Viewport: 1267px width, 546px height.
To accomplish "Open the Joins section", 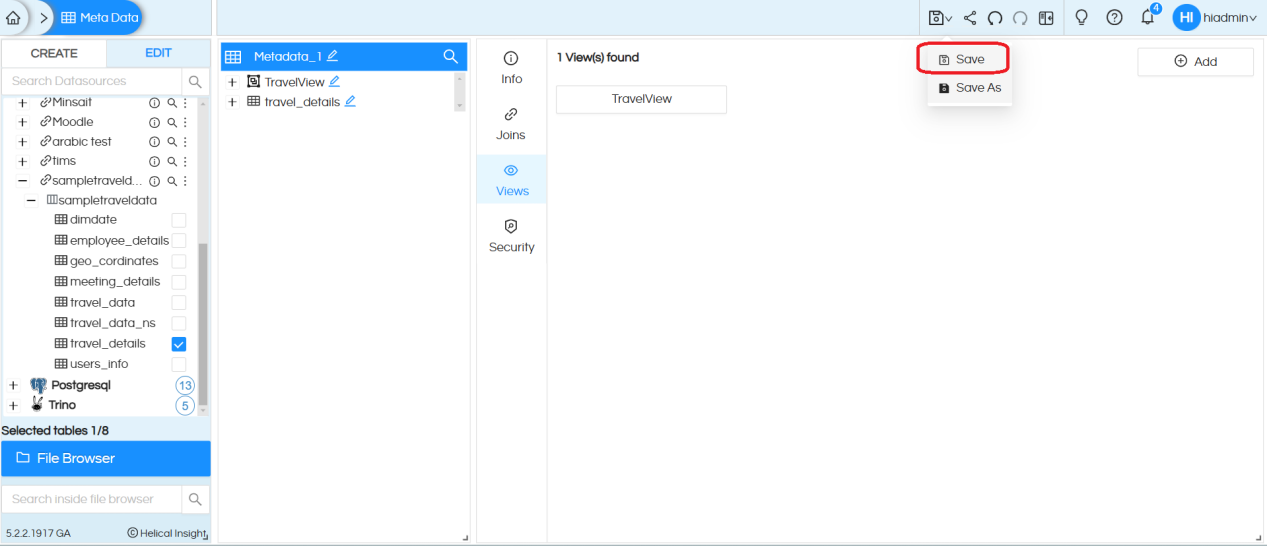I will (511, 124).
